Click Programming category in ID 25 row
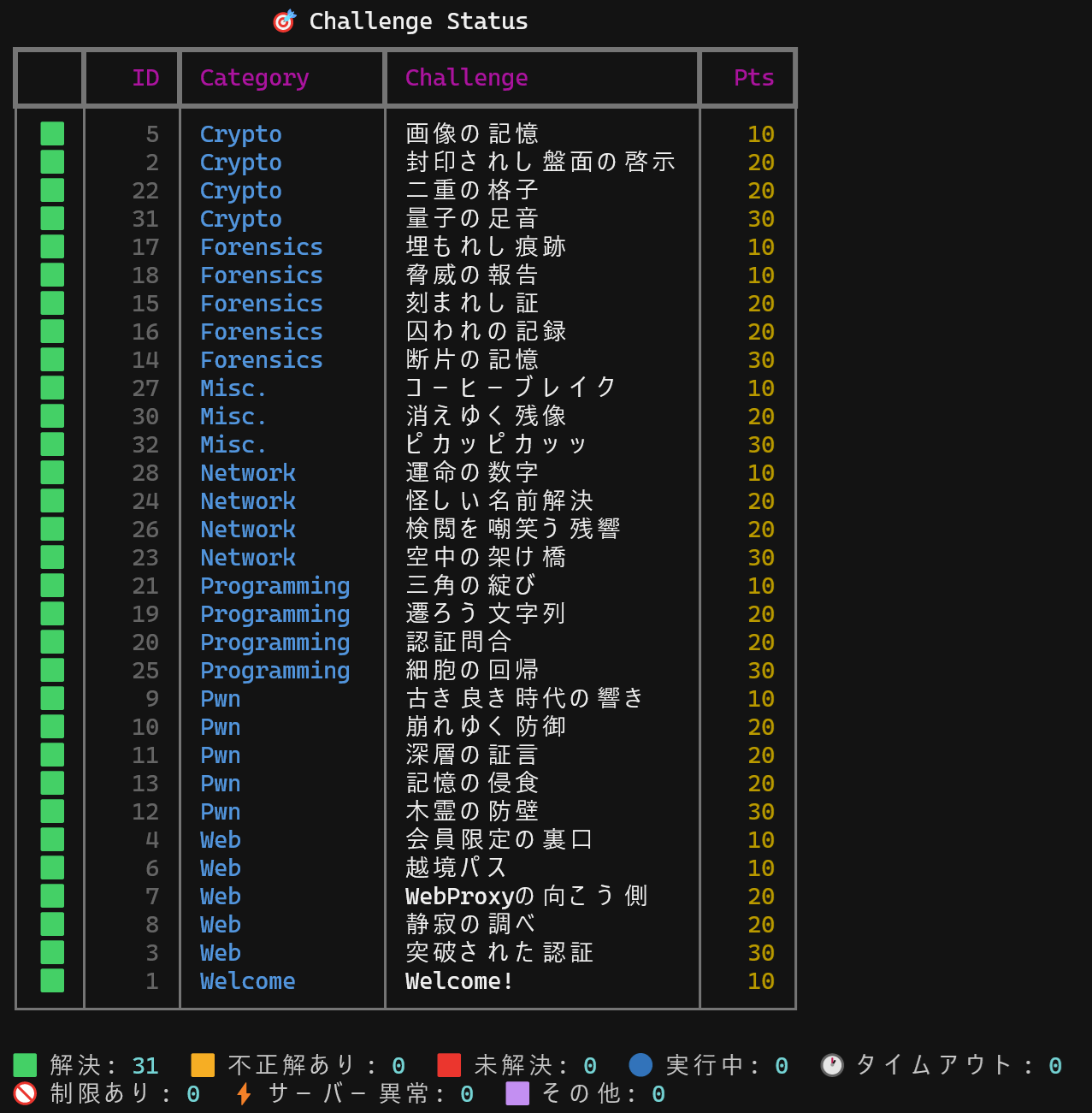The image size is (1092, 1113). click(x=275, y=671)
